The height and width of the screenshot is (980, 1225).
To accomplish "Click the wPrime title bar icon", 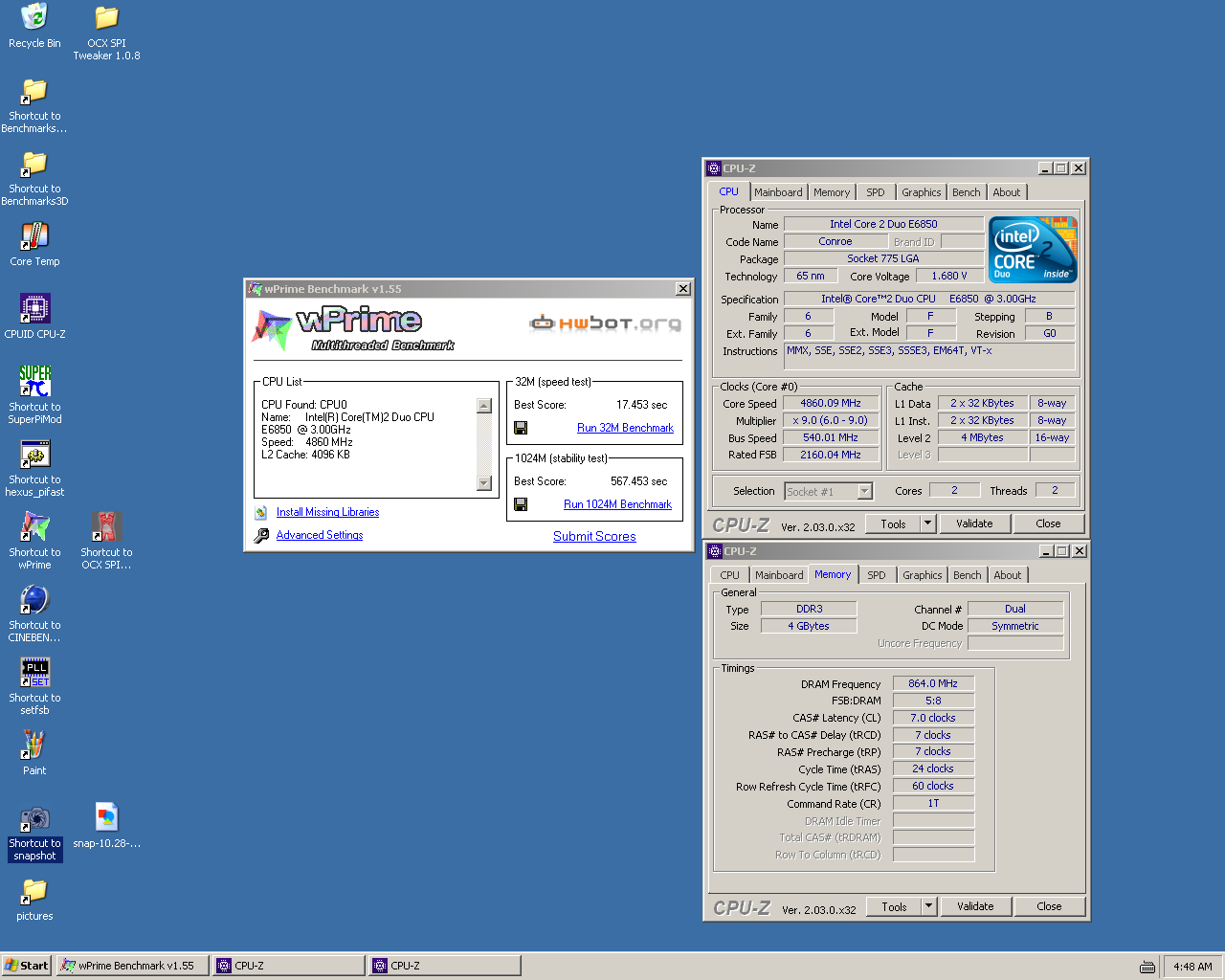I will (x=256, y=289).
